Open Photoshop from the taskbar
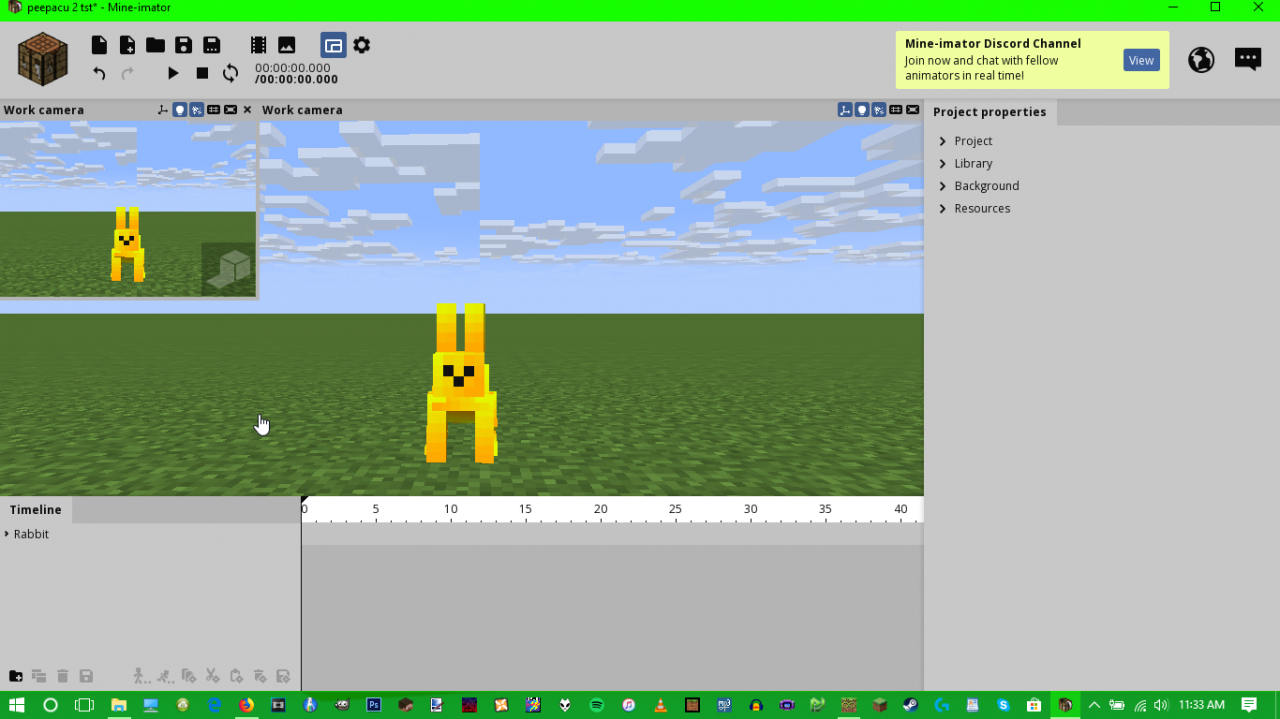 373,705
